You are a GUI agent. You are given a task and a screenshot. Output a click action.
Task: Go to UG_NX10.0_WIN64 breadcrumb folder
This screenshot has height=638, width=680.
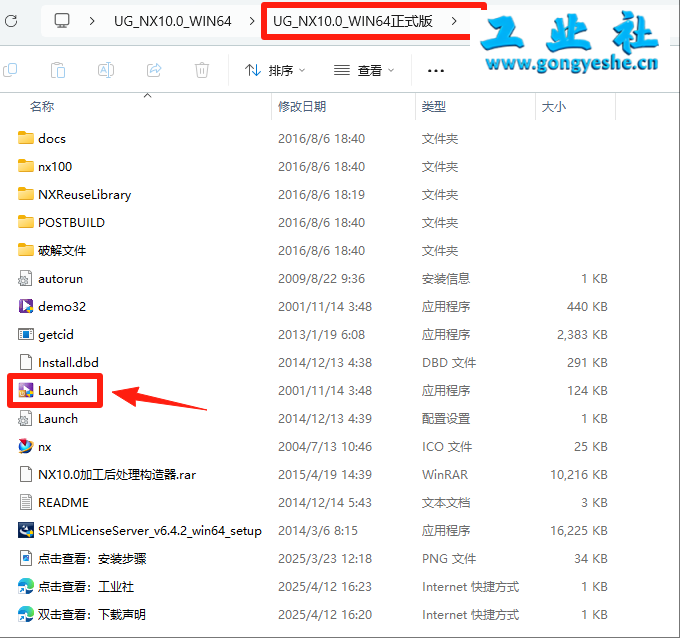click(173, 21)
